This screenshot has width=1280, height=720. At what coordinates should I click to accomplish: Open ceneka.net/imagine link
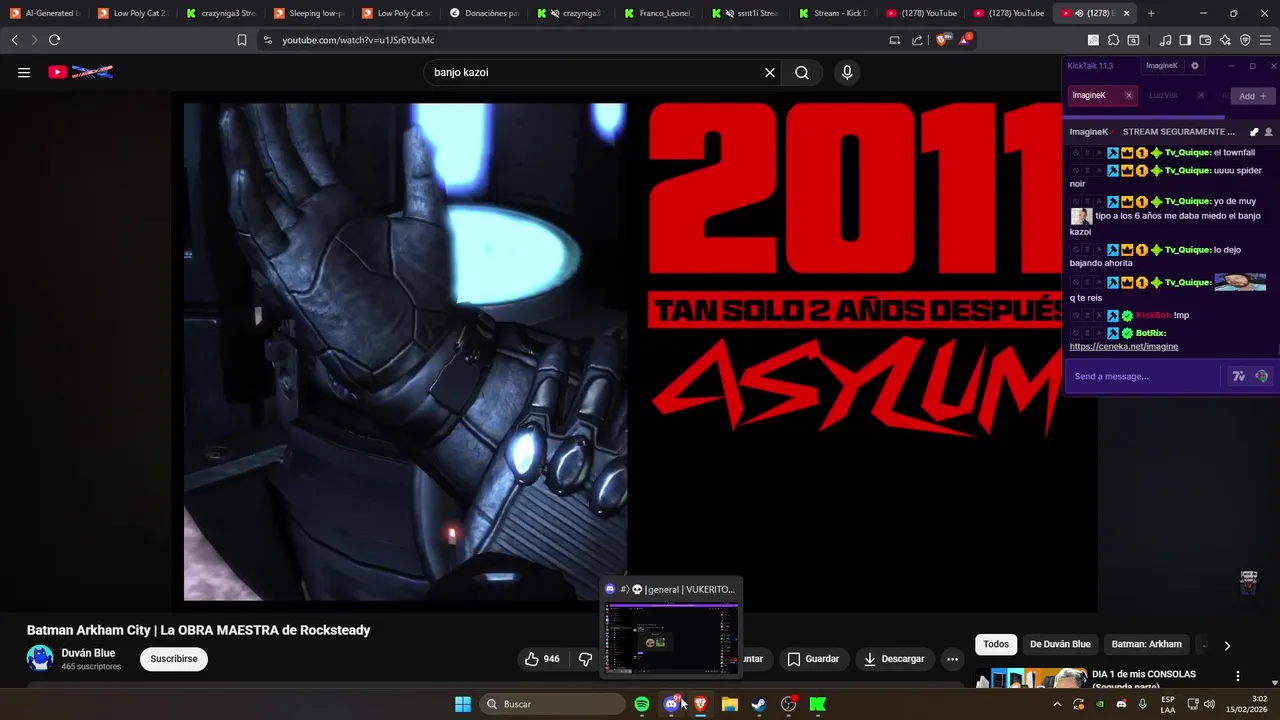tap(1123, 346)
